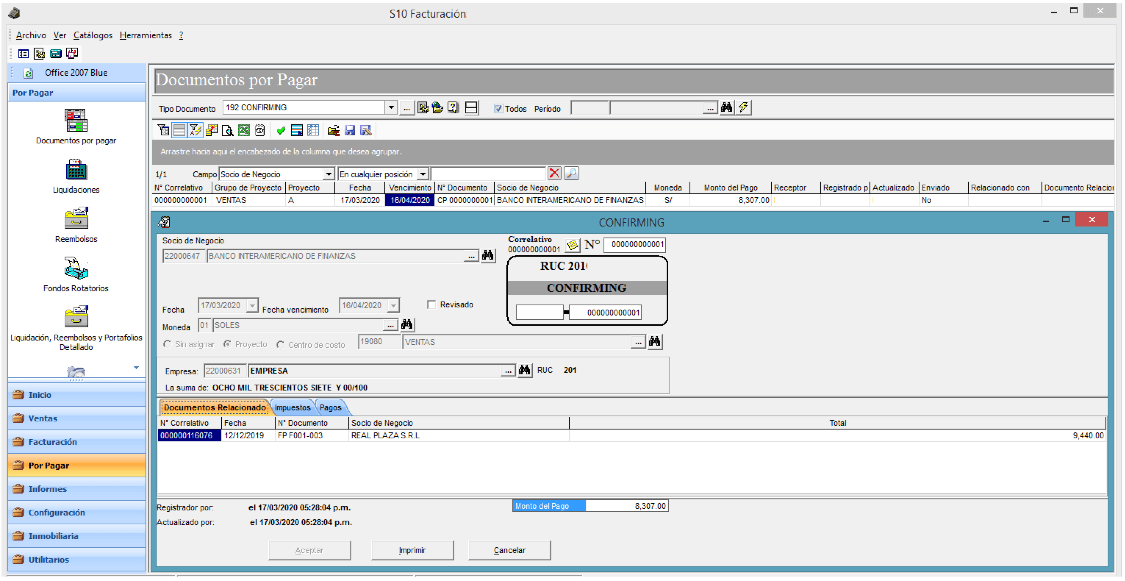Click the Cancelar button
The width and height of the screenshot is (1125, 581).
coord(509,550)
